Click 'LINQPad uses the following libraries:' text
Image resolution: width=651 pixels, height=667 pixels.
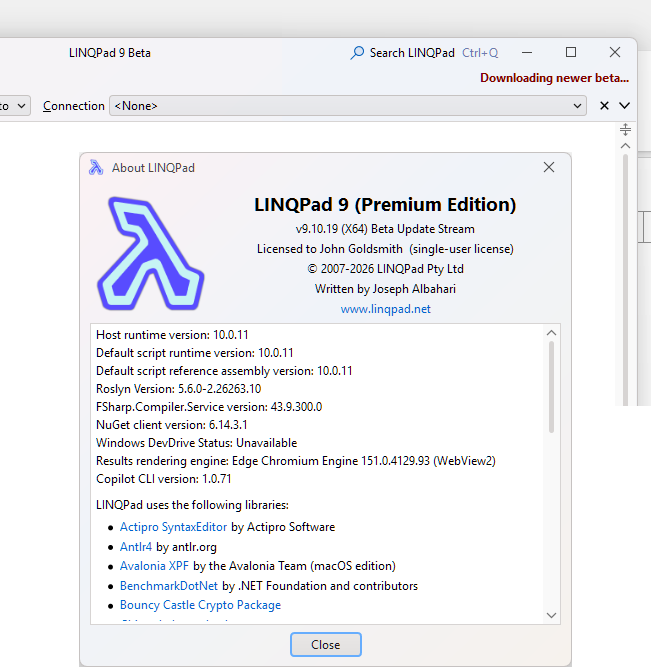[192, 505]
